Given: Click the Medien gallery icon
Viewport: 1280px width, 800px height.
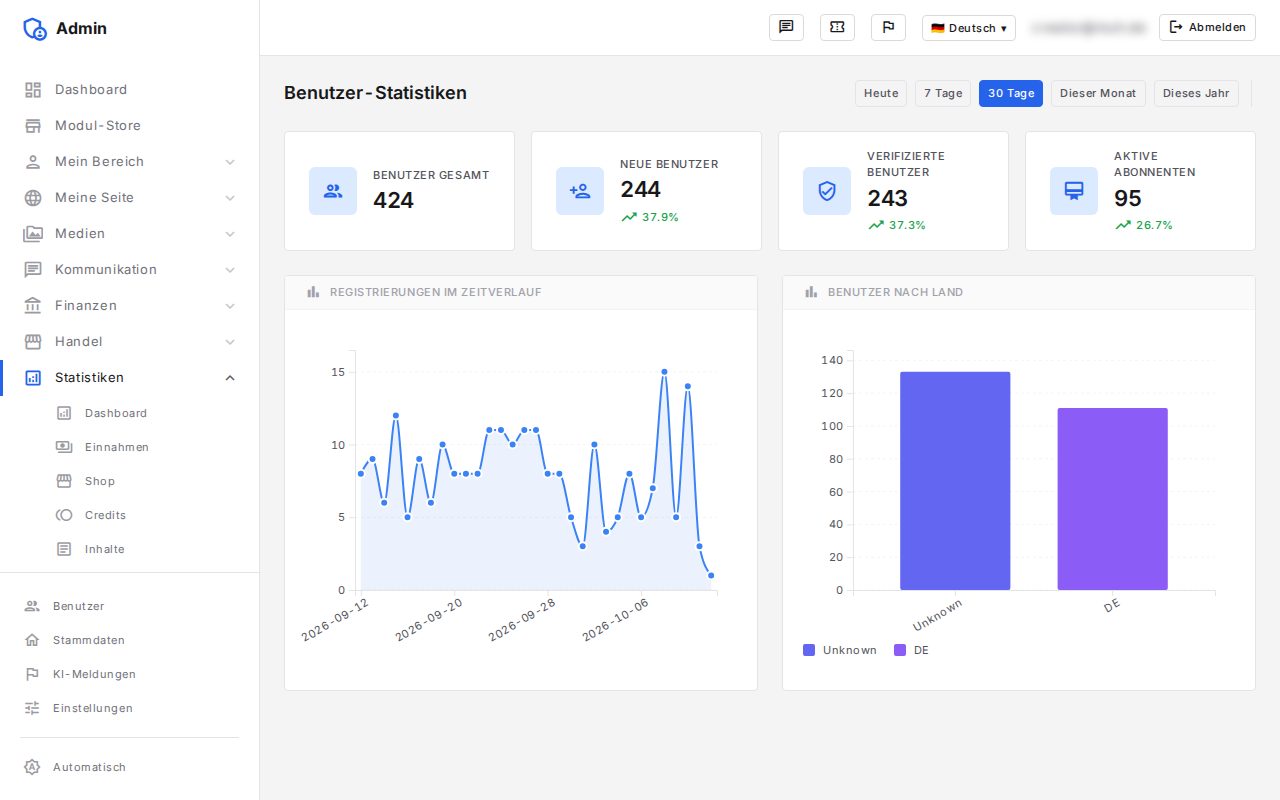Looking at the screenshot, I should [33, 234].
